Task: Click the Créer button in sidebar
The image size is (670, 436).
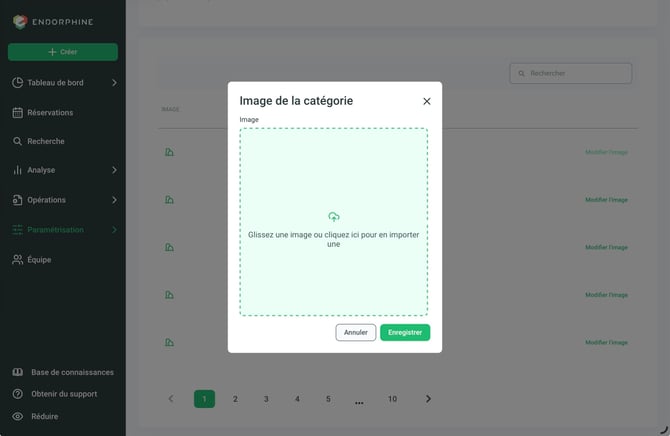Action: click(63, 52)
